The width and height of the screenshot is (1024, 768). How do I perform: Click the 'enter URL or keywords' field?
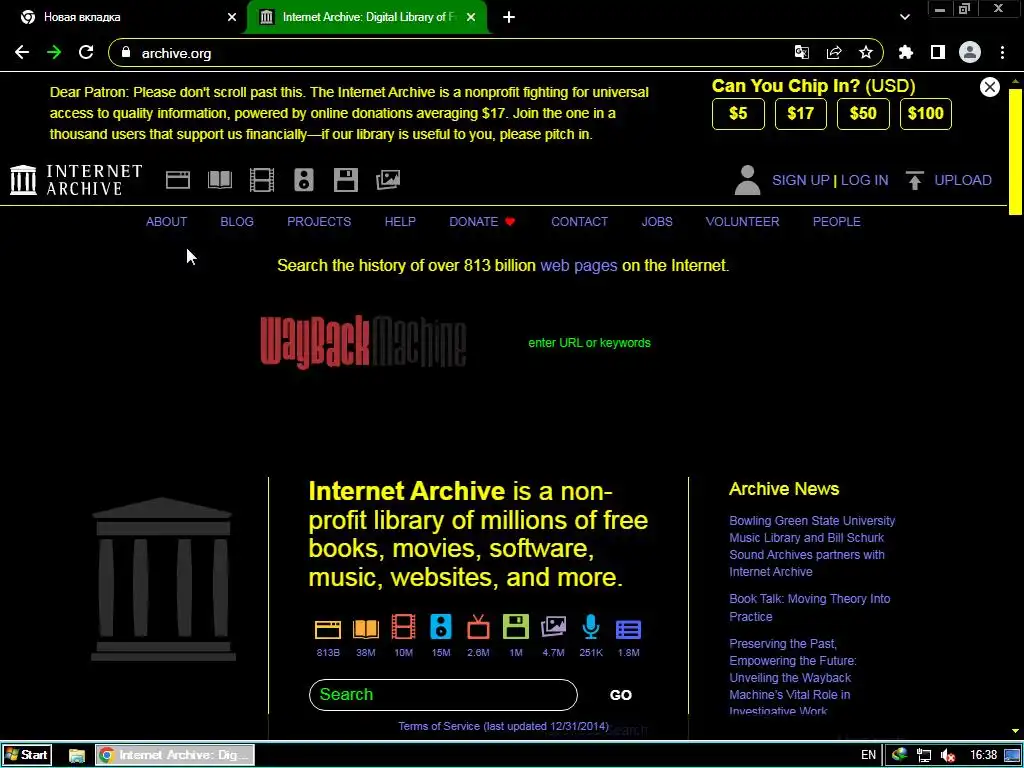589,343
